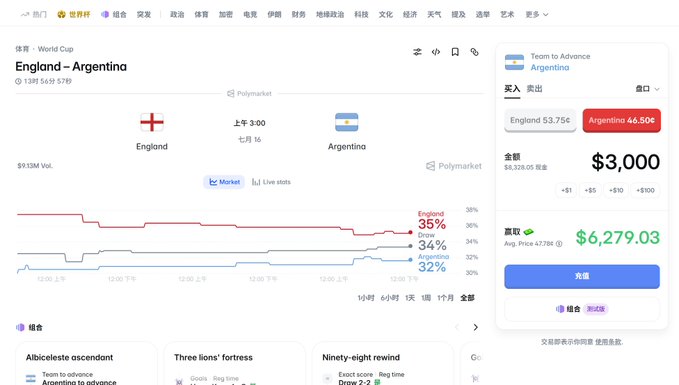Click the Argentina flag in match header
This screenshot has width=679, height=385.
tap(346, 122)
